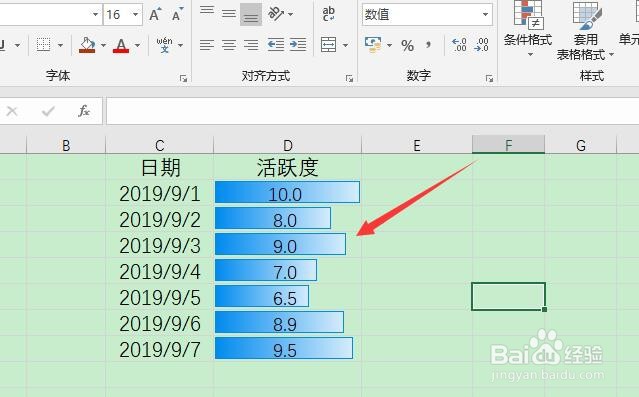Image resolution: width=639 pixels, height=397 pixels.
Task: Select column G header
Action: [x=581, y=145]
